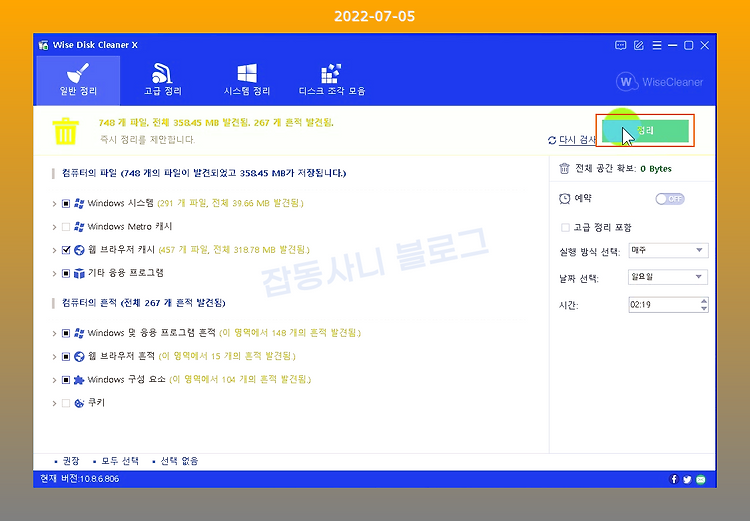750x521 pixels.
Task: Click the WiseCleaner logo
Action: pyautogui.click(x=660, y=82)
